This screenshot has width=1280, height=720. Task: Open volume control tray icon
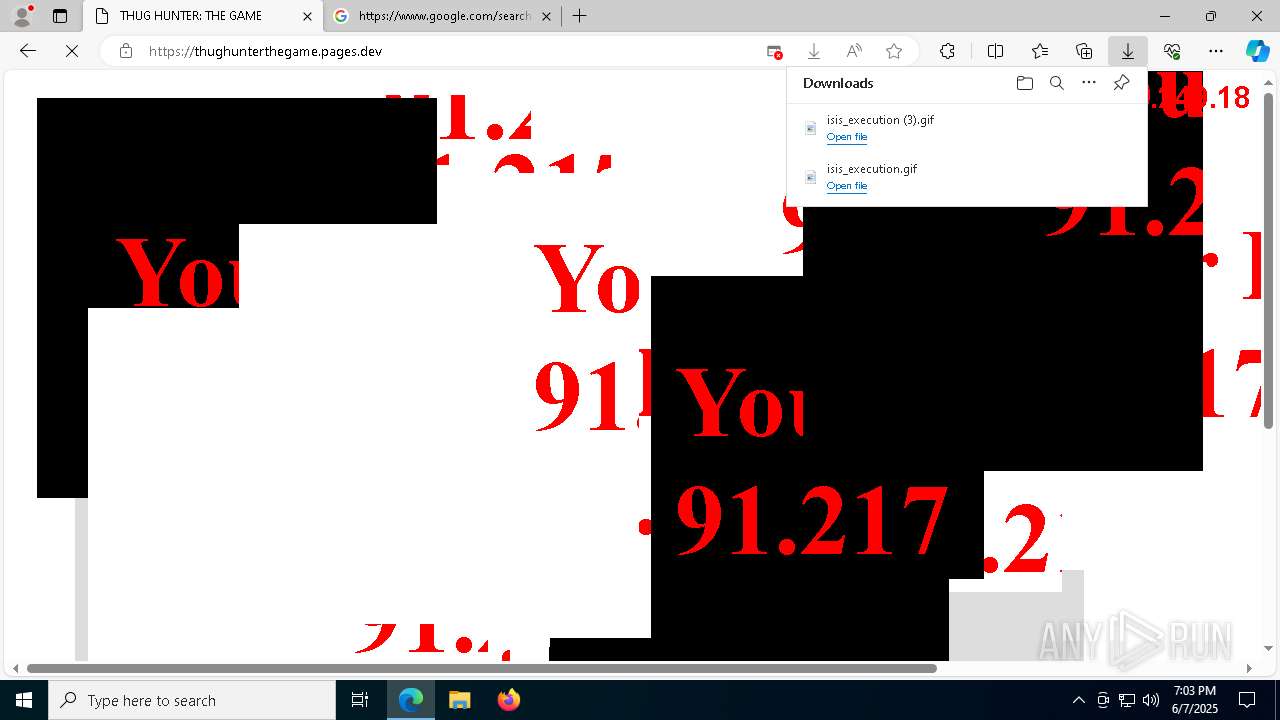click(1151, 700)
